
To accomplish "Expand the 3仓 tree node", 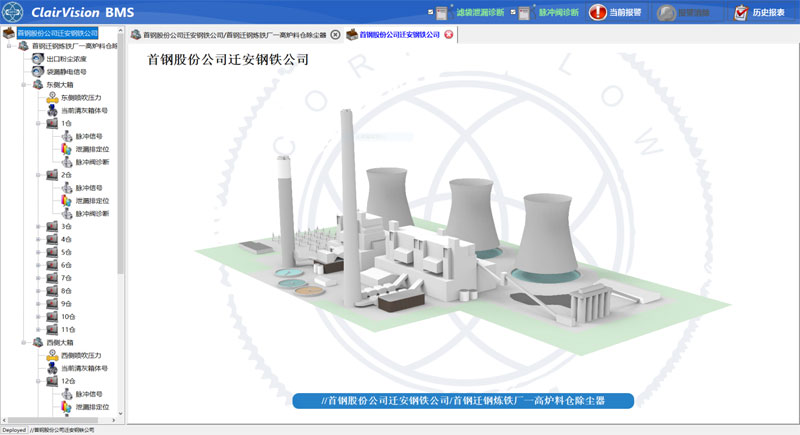I will tap(38, 226).
